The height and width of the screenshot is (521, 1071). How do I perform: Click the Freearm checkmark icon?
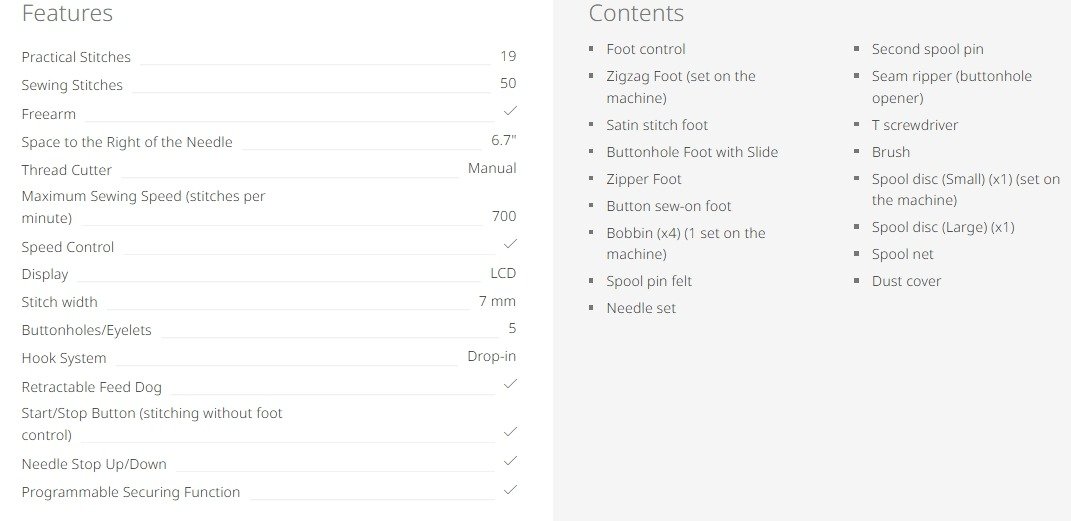pyautogui.click(x=510, y=111)
